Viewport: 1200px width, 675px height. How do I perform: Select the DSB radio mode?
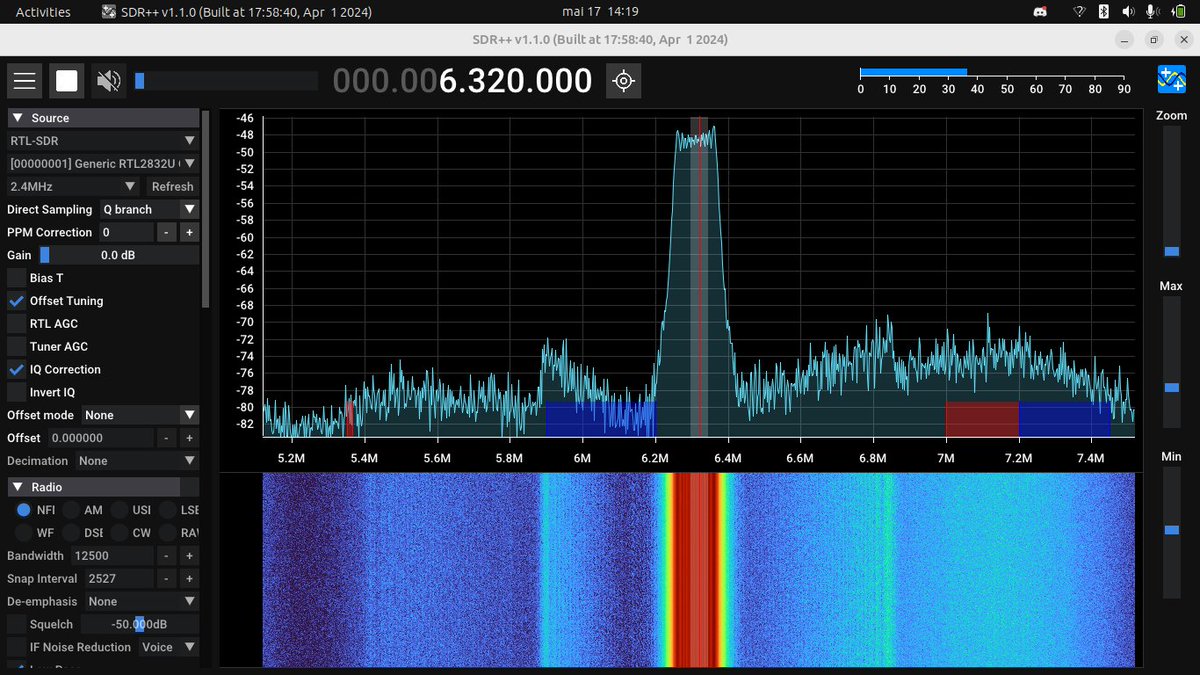coord(71,533)
